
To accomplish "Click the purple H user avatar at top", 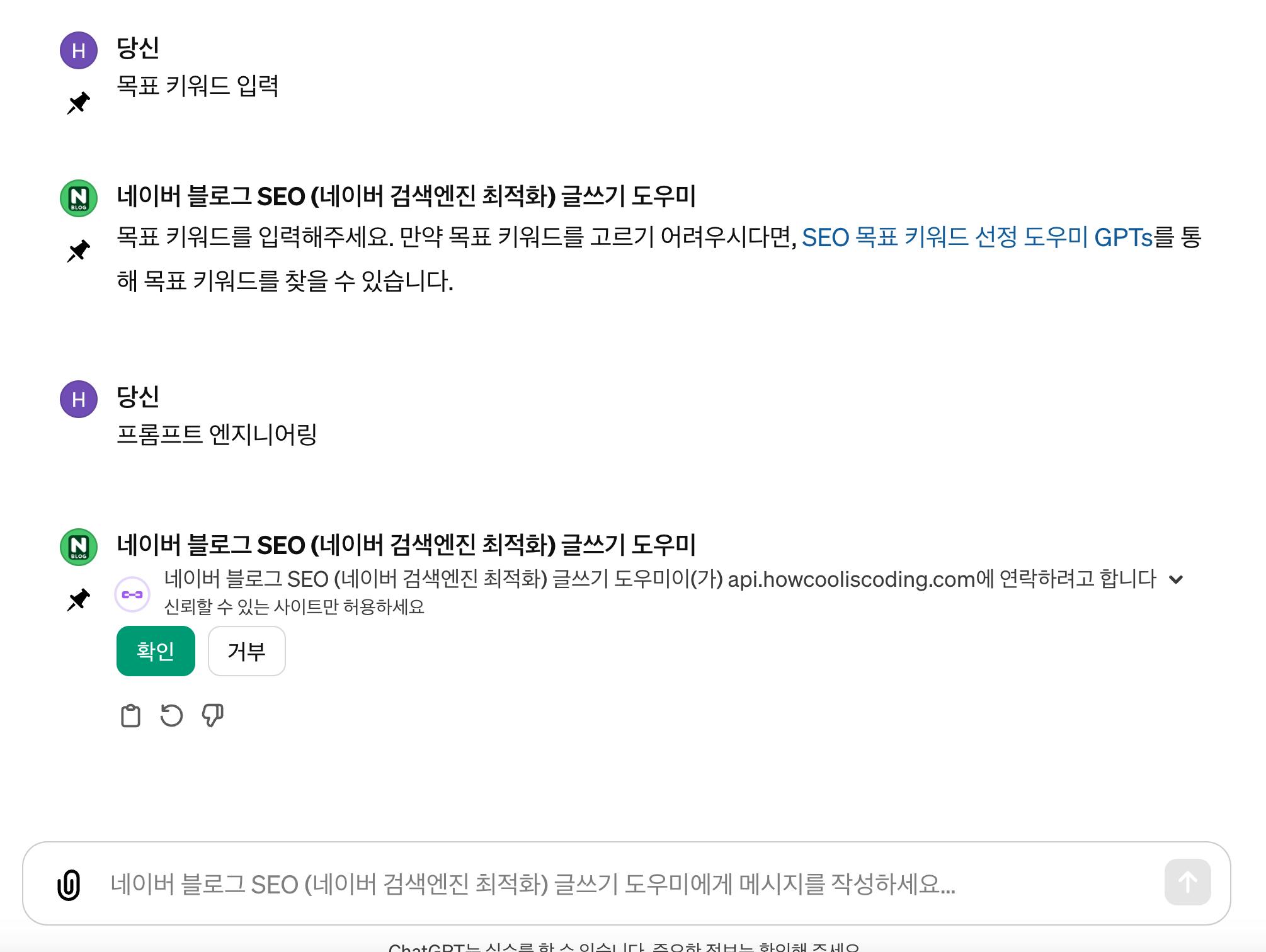I will pos(79,50).
